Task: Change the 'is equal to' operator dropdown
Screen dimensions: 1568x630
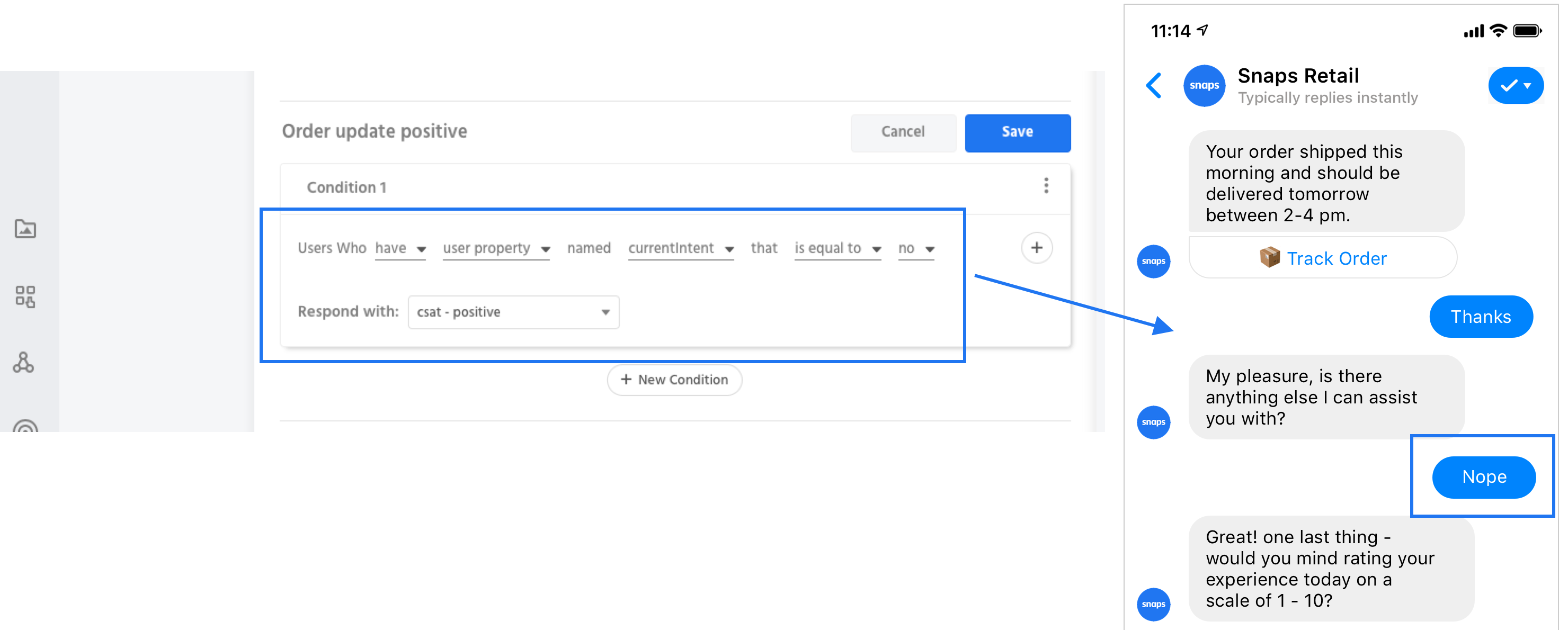Action: (837, 249)
